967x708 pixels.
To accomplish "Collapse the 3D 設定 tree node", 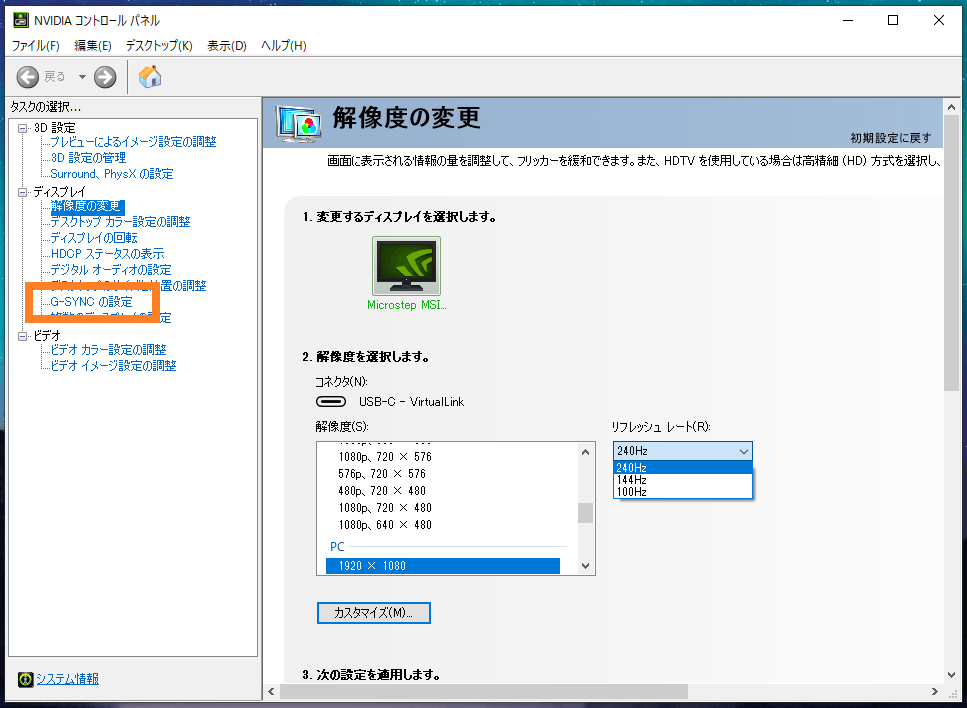I will (x=23, y=128).
